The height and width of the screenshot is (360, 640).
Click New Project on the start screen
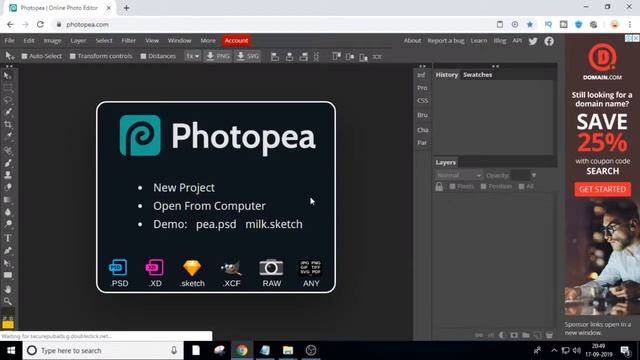tap(184, 188)
